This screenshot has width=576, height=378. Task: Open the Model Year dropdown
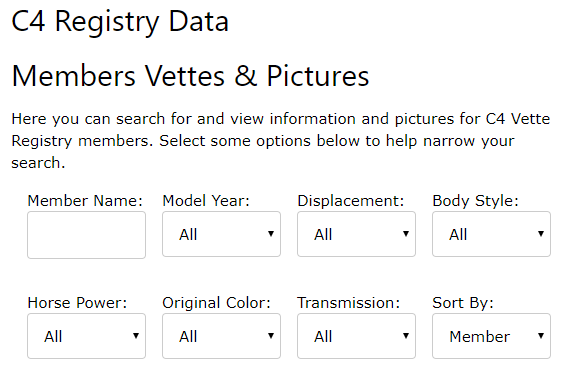221,234
